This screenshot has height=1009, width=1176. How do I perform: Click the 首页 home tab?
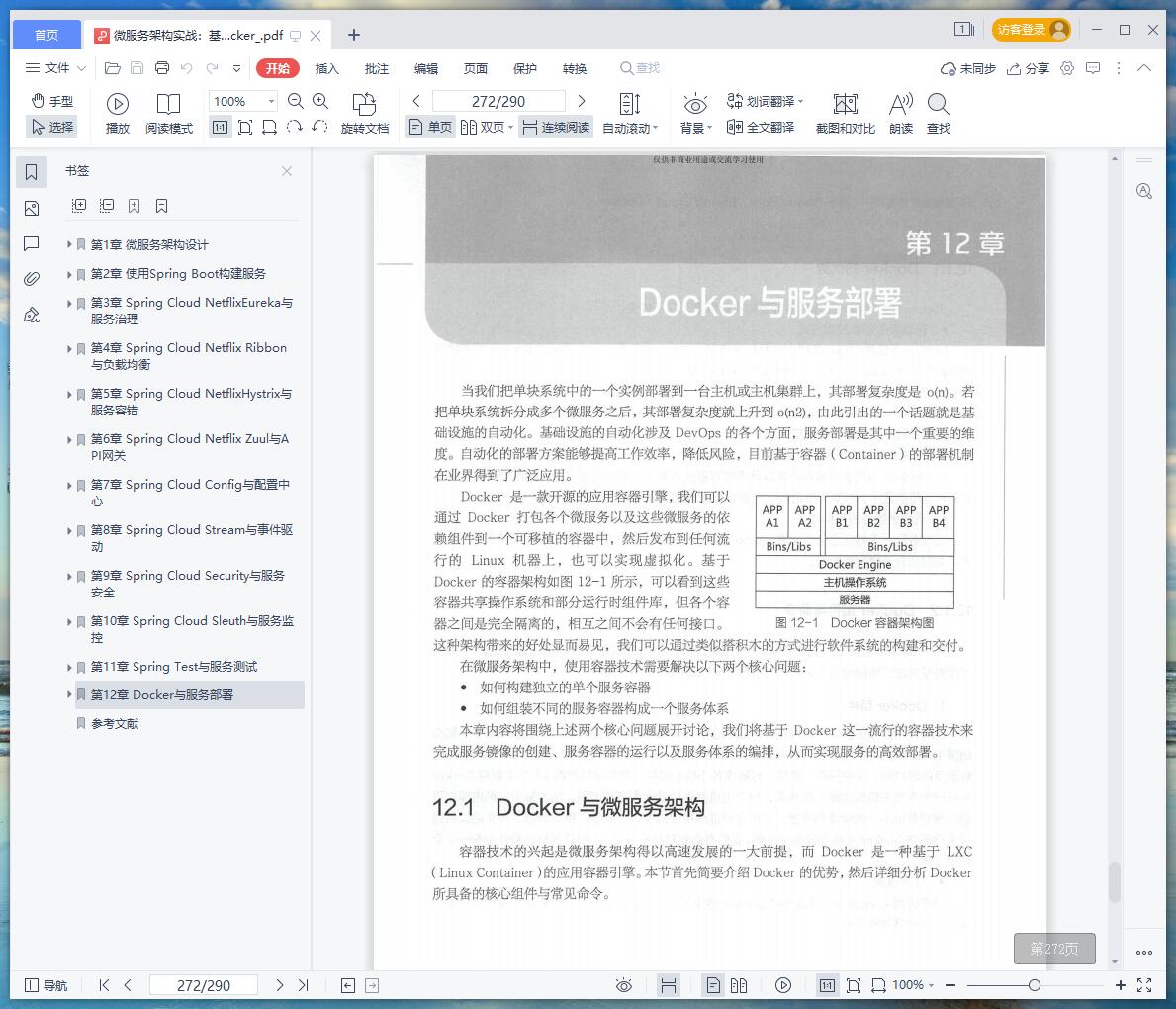(46, 35)
